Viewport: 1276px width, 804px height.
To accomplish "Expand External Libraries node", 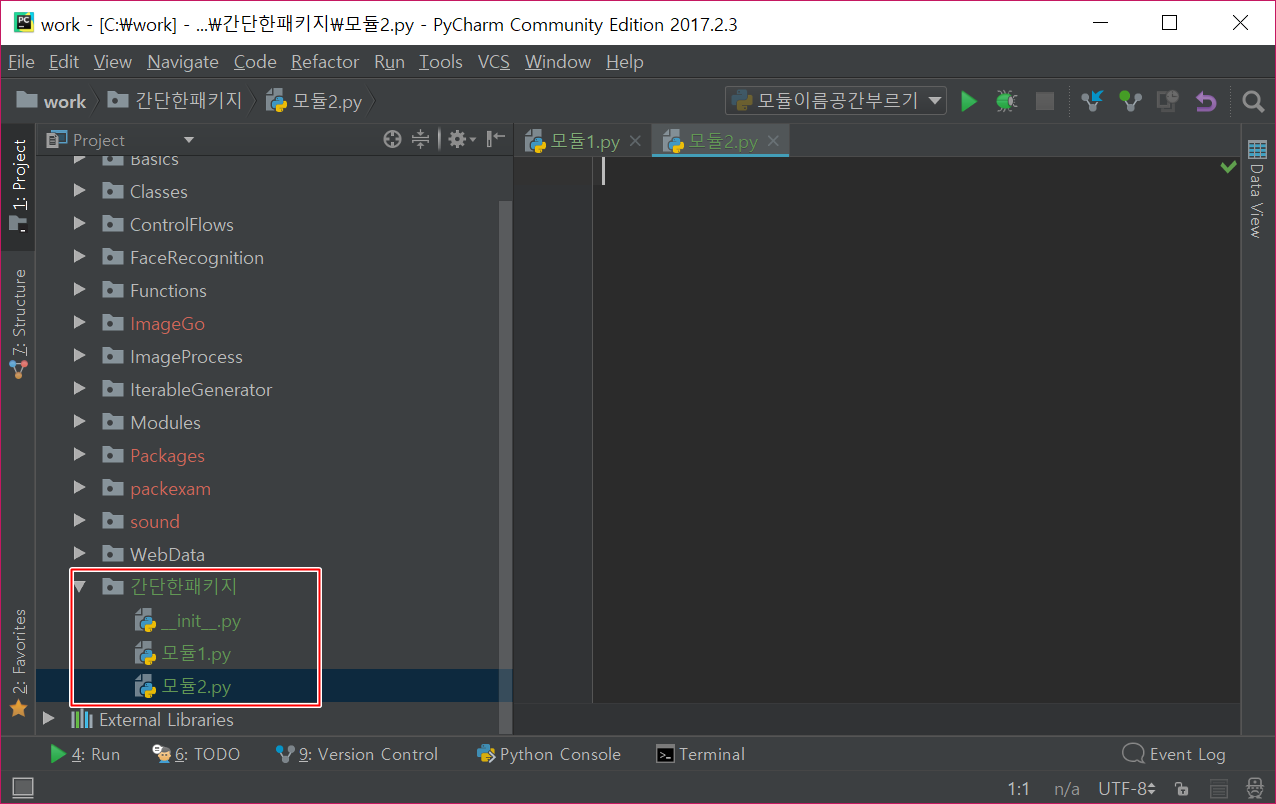I will (49, 719).
